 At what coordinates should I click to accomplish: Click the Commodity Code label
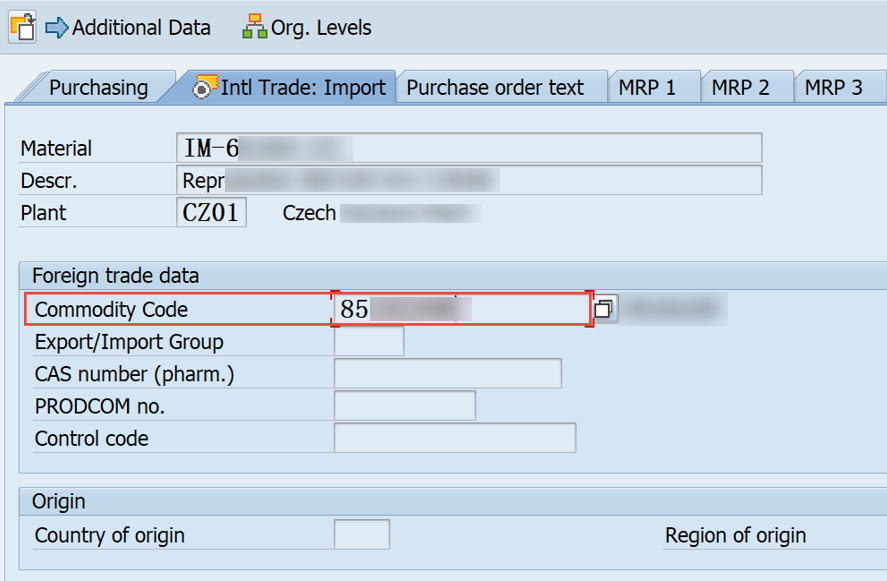(111, 309)
